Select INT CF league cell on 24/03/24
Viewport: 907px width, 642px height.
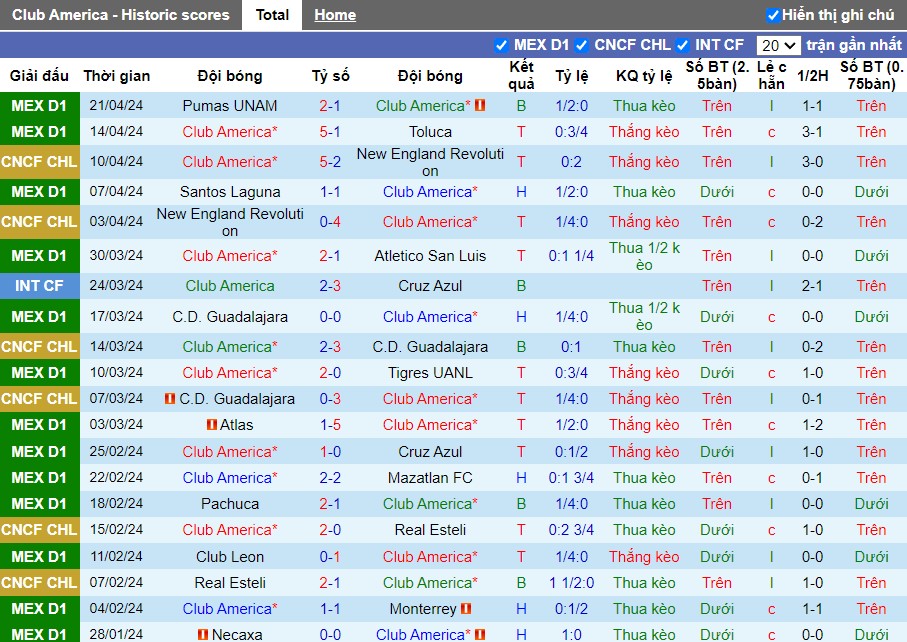pyautogui.click(x=39, y=286)
